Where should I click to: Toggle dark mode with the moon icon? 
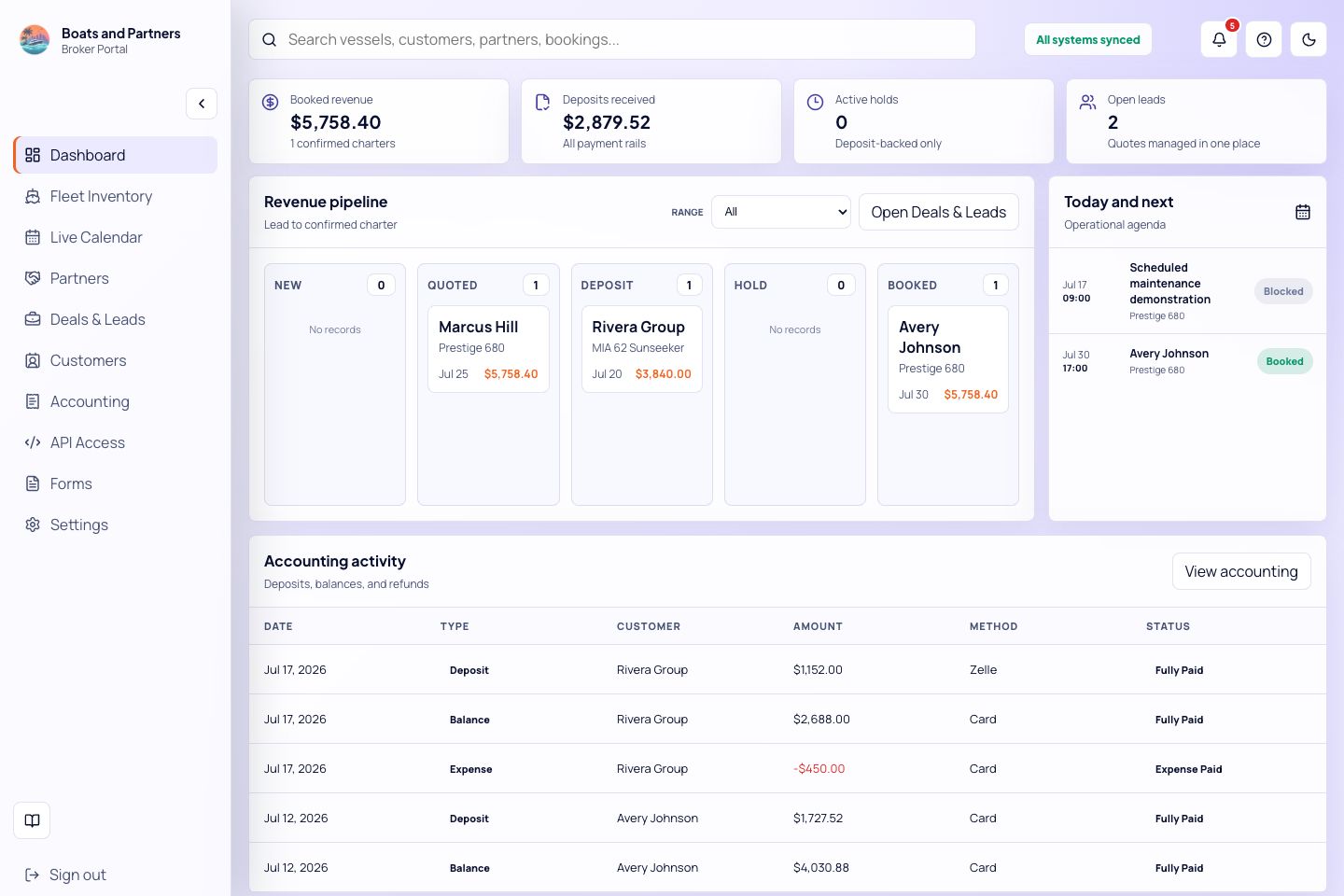1309,39
